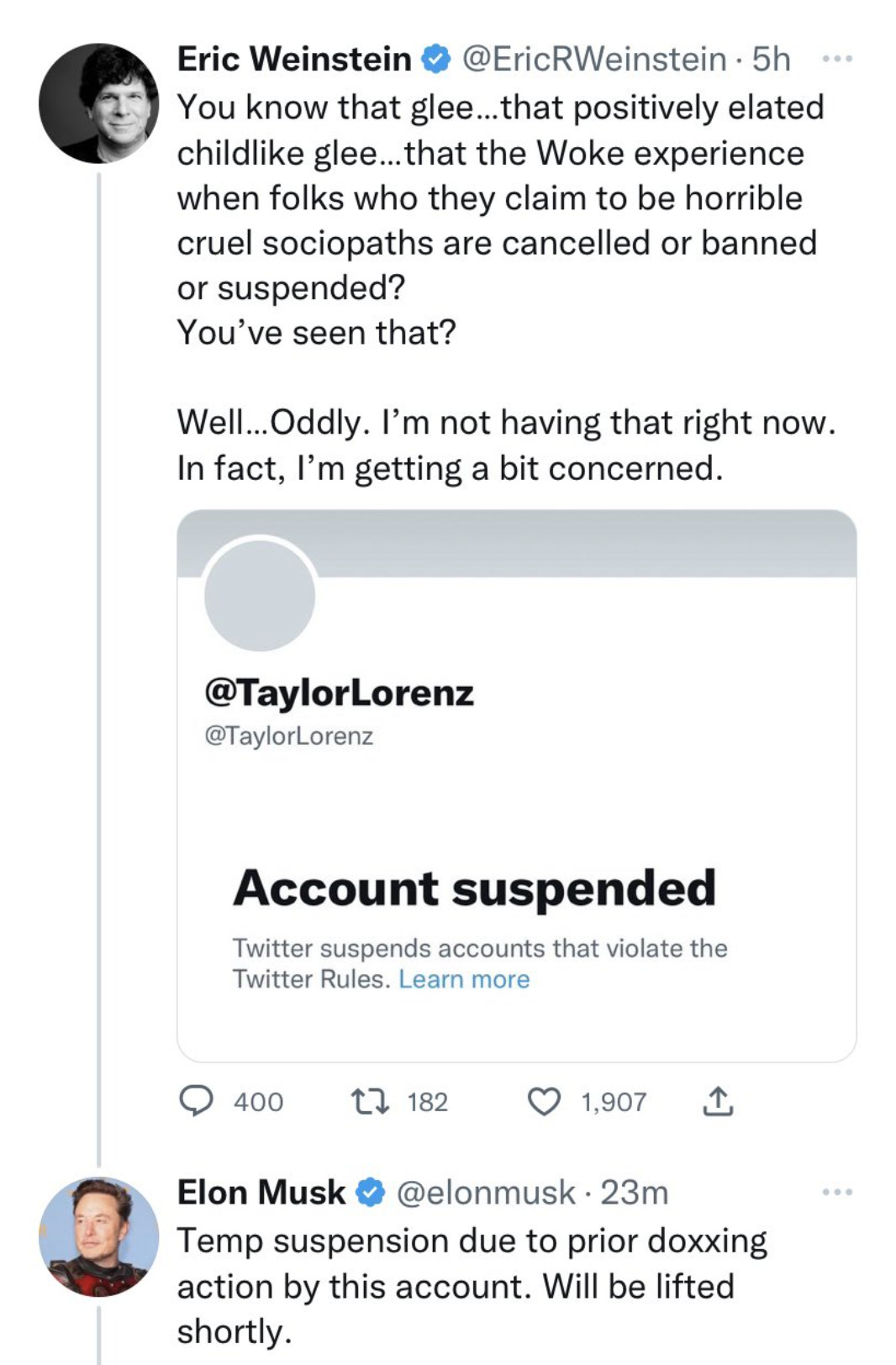Open Eric Weinstein's profile picture
This screenshot has width=896, height=1365.
tap(98, 103)
